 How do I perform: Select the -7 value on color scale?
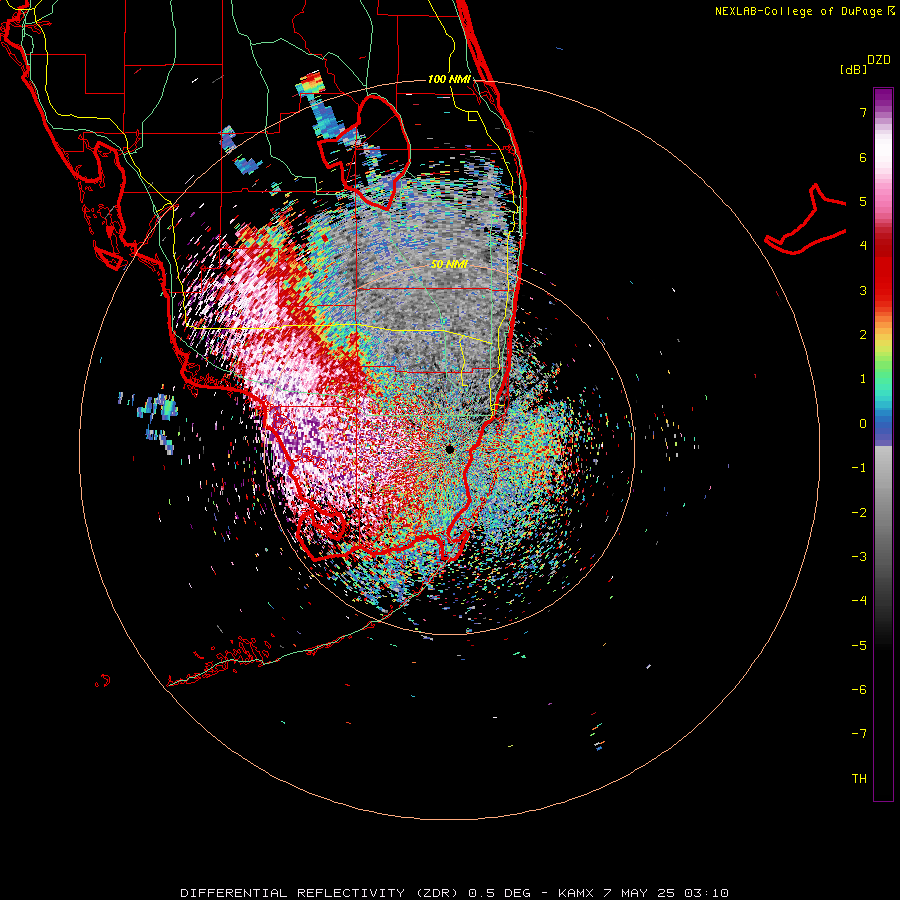[859, 734]
